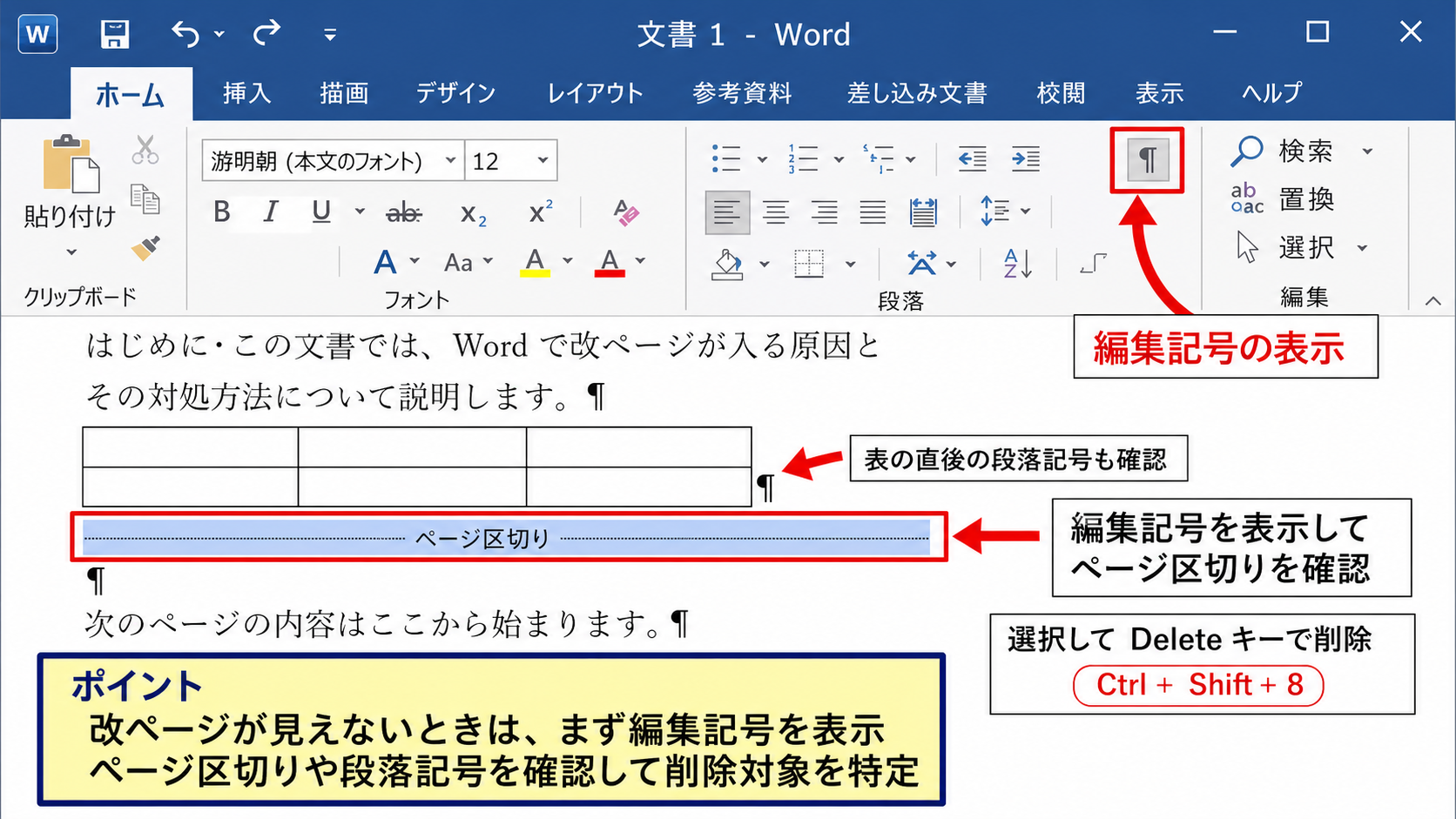Toggle Superscript formatting

pos(540,211)
